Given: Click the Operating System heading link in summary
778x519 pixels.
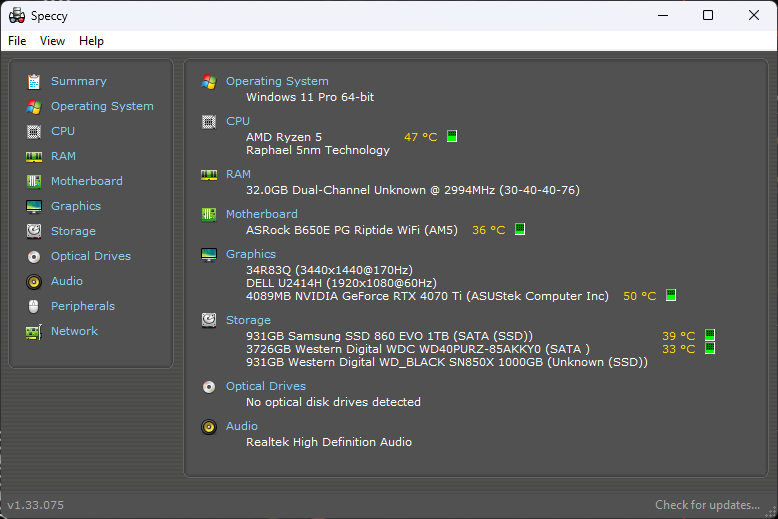Looking at the screenshot, I should pyautogui.click(x=277, y=81).
